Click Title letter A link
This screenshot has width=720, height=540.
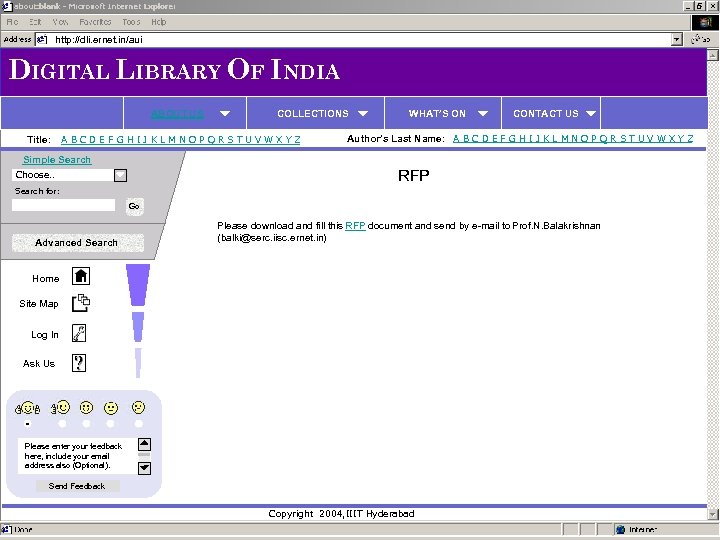(64, 140)
